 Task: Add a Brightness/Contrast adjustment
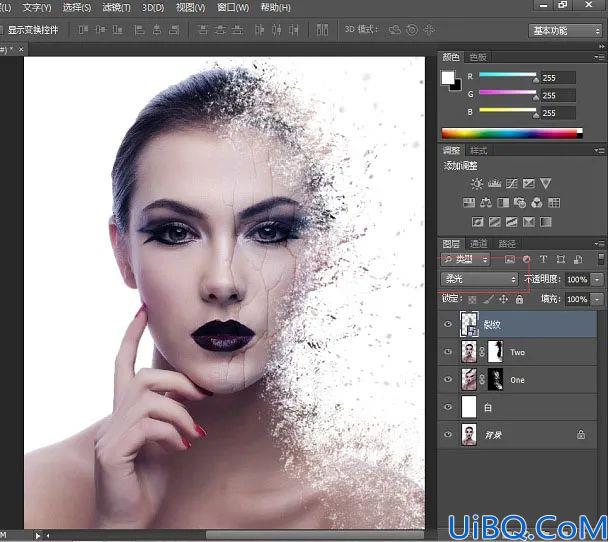pyautogui.click(x=477, y=183)
